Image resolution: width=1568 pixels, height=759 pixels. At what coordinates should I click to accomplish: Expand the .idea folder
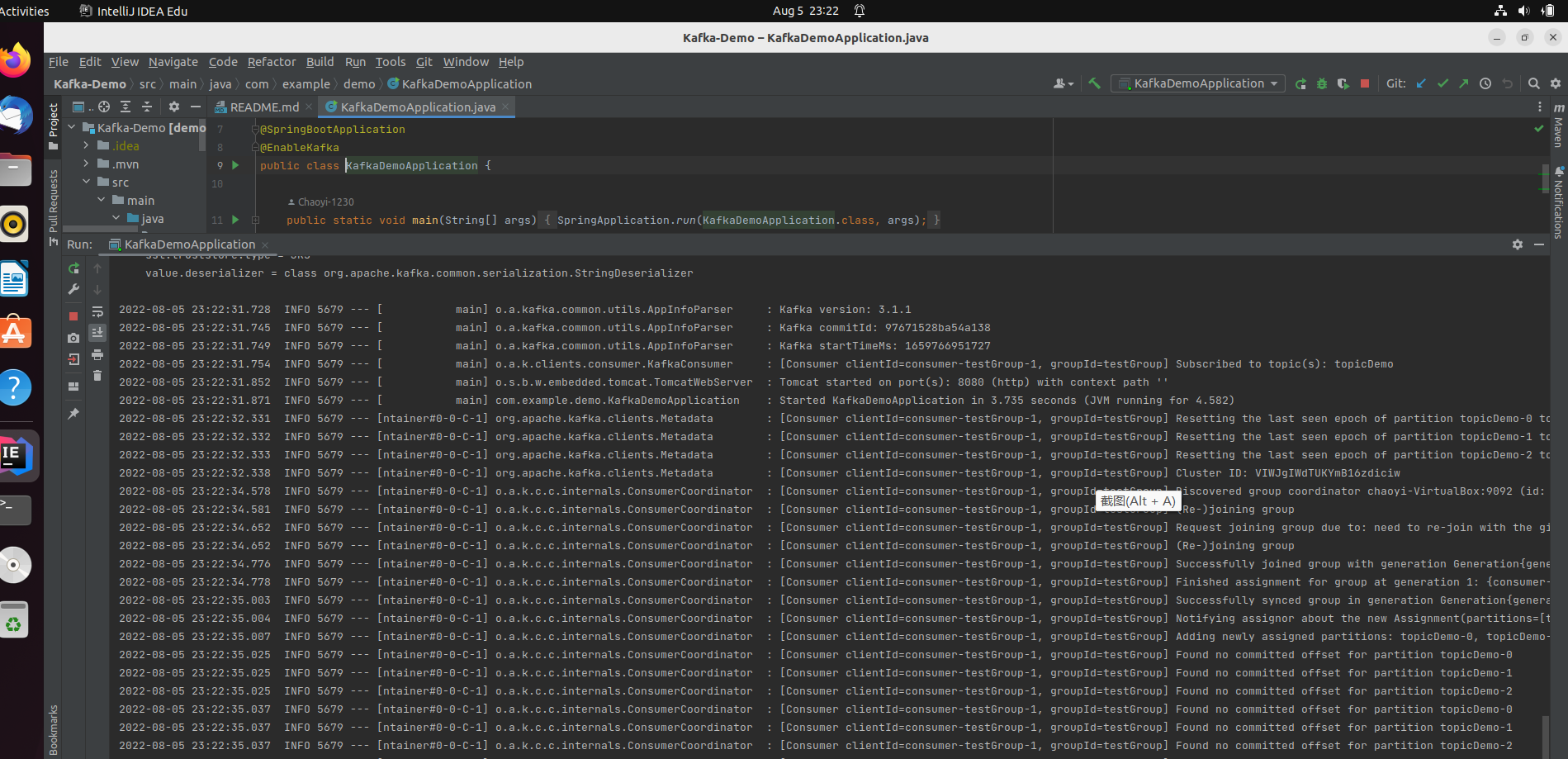(86, 146)
